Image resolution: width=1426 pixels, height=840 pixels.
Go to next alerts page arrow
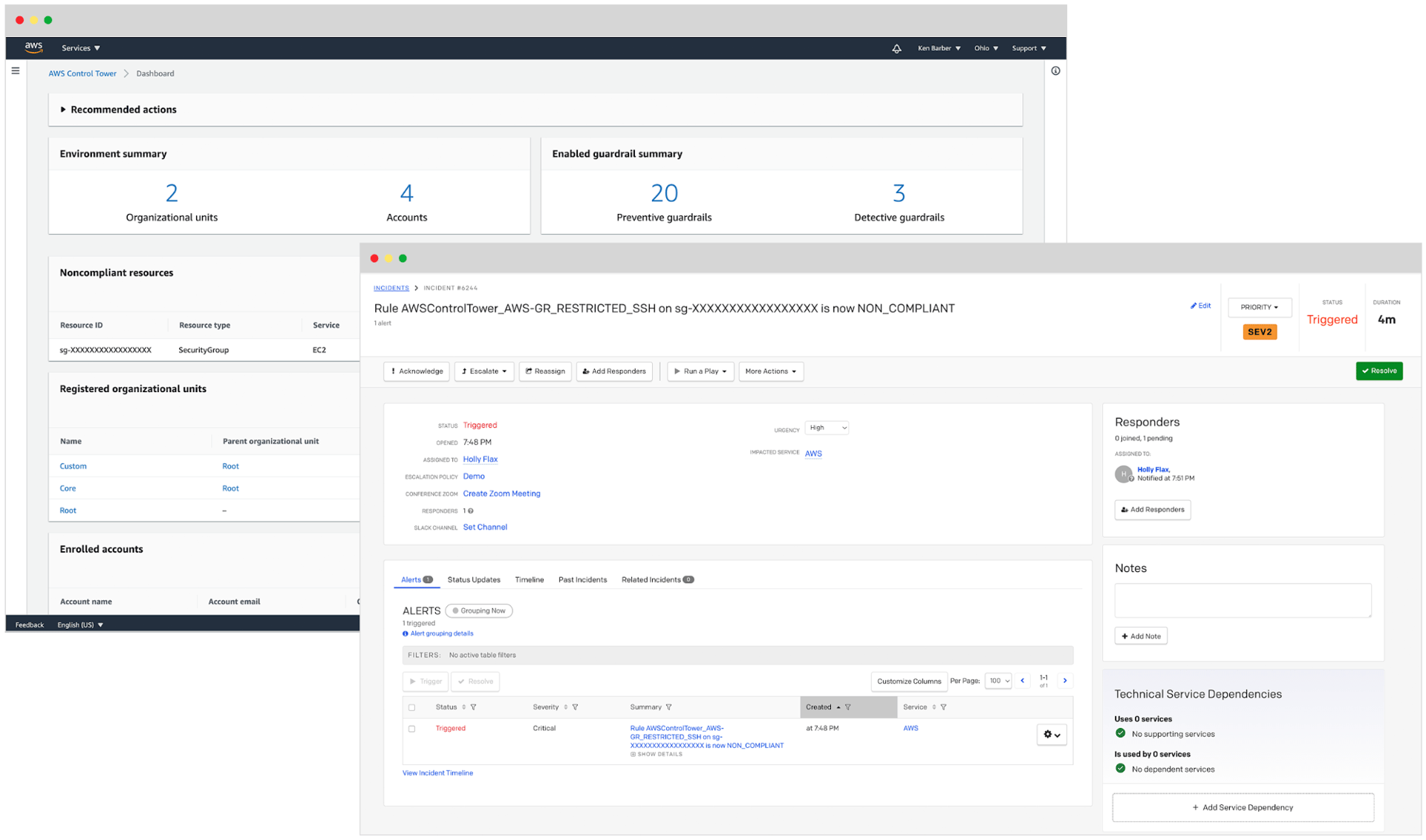(1065, 680)
